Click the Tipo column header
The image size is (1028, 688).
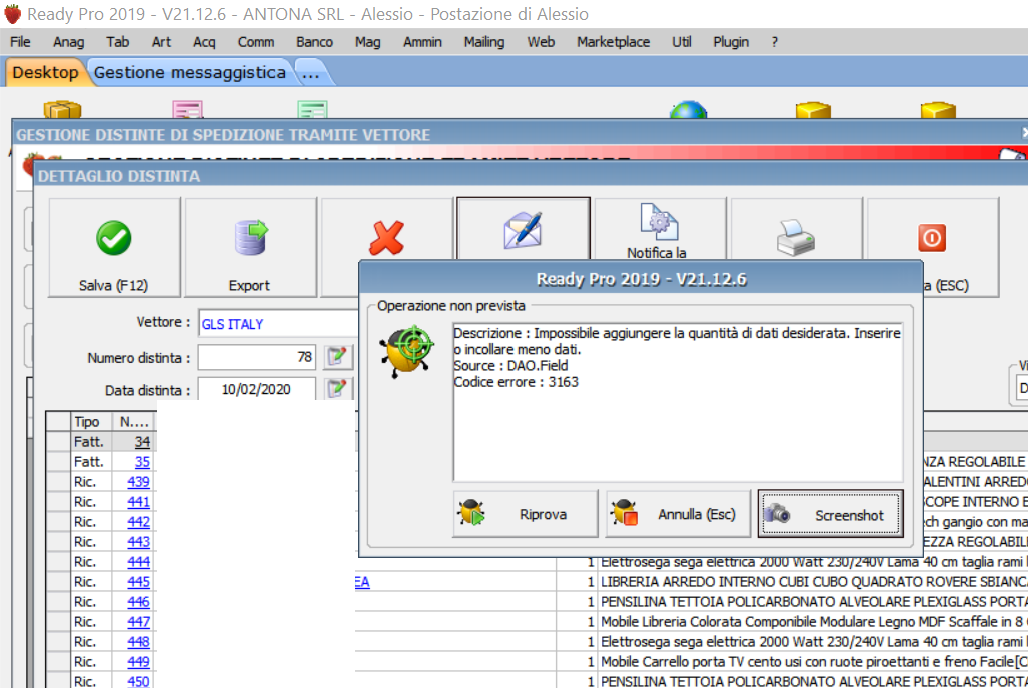coord(91,422)
